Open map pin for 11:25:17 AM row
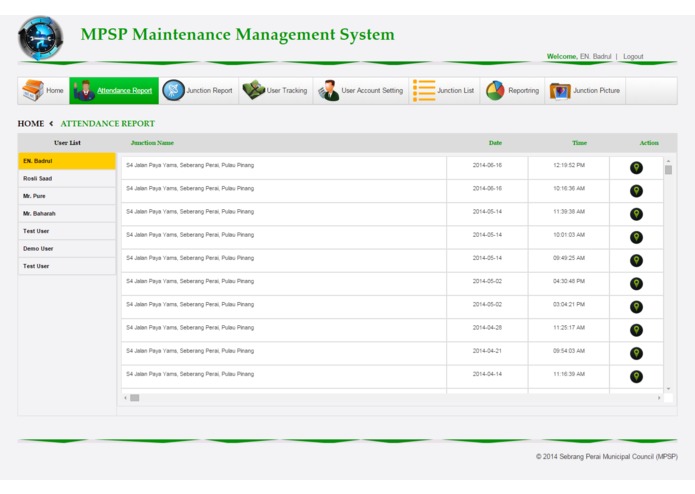The height and width of the screenshot is (494, 695). click(636, 330)
